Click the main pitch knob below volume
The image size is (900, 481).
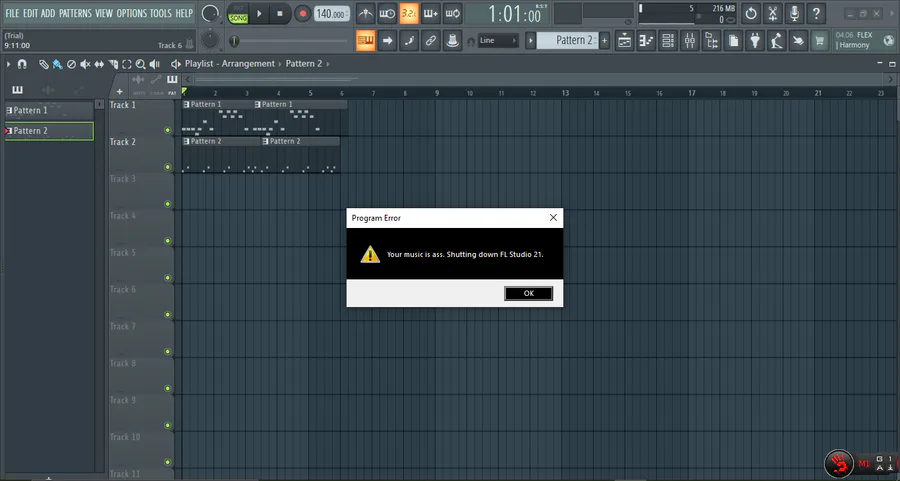coord(210,40)
